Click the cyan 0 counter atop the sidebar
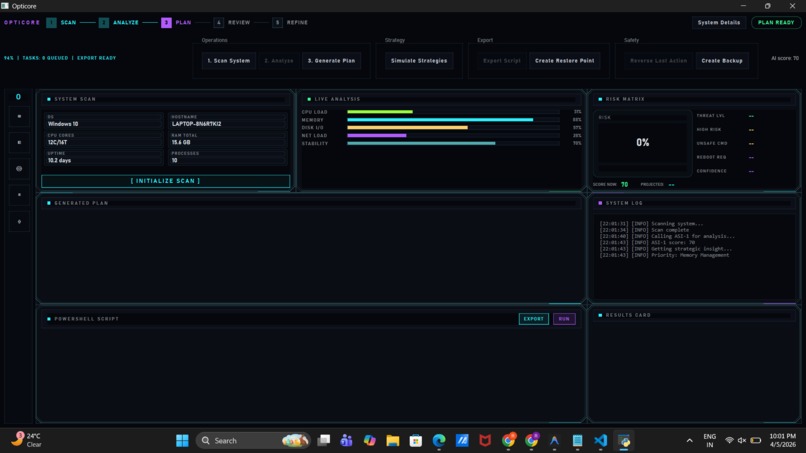The height and width of the screenshot is (453, 806). [19, 97]
